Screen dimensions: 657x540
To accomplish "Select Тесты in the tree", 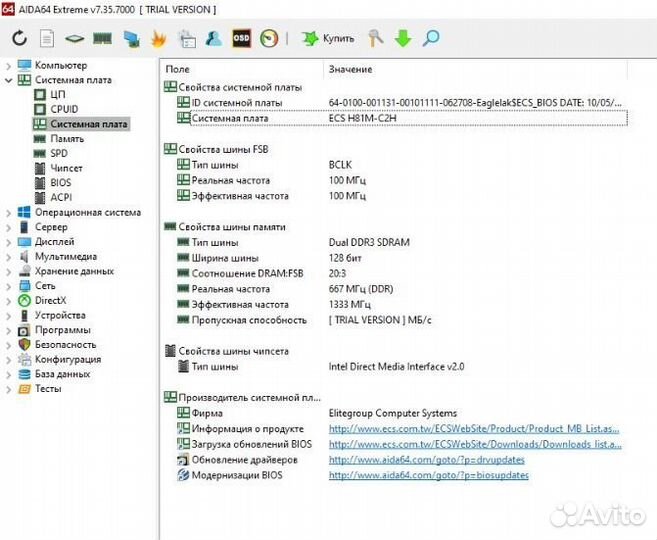I will click(x=40, y=389).
